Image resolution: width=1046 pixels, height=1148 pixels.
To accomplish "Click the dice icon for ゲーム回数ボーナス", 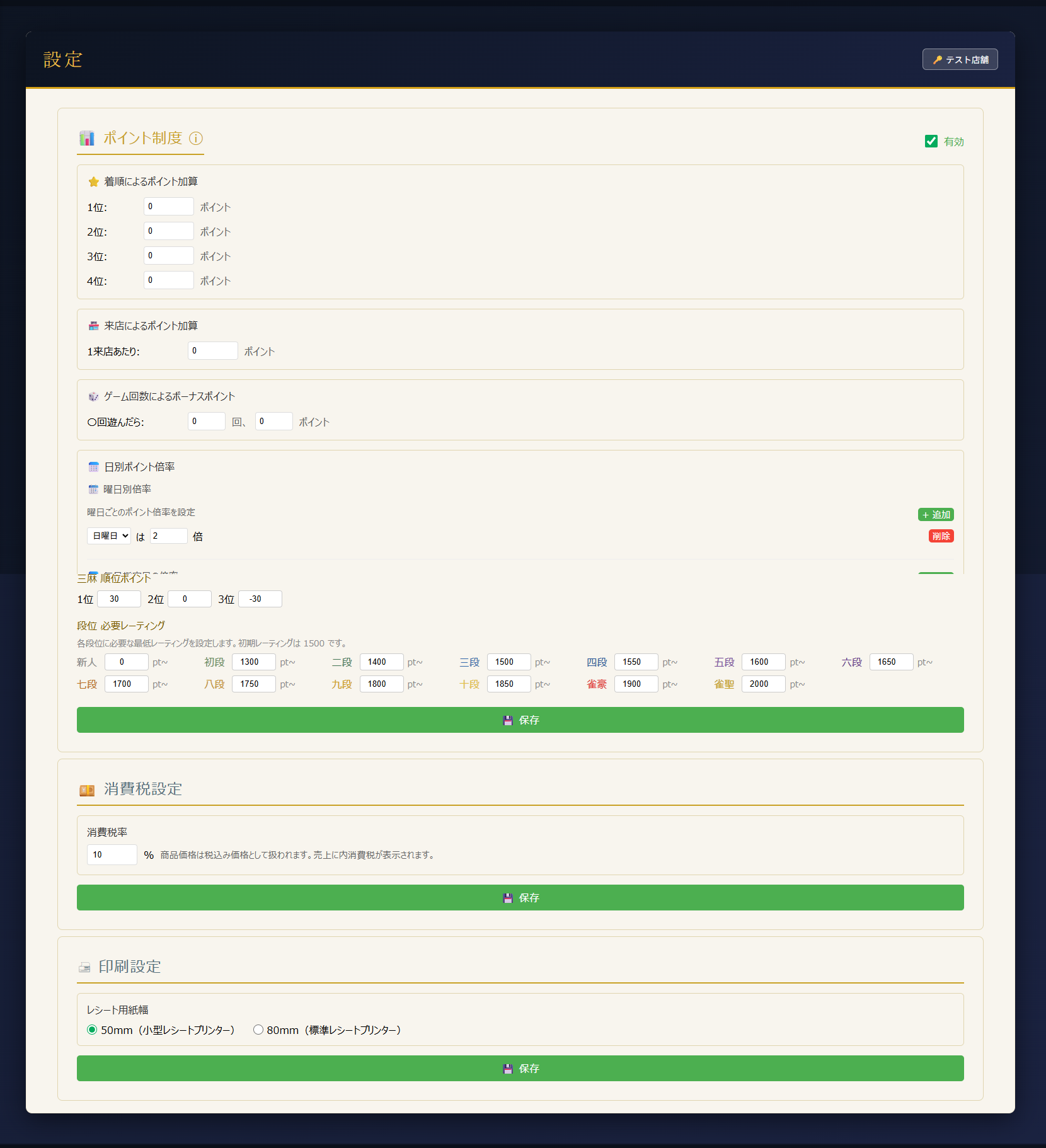I will click(x=94, y=396).
